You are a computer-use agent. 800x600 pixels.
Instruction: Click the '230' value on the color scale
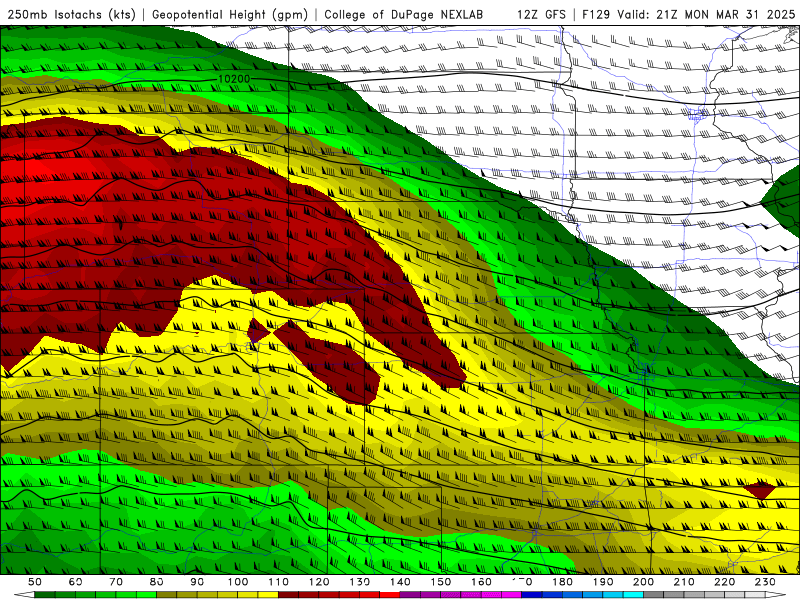765,582
